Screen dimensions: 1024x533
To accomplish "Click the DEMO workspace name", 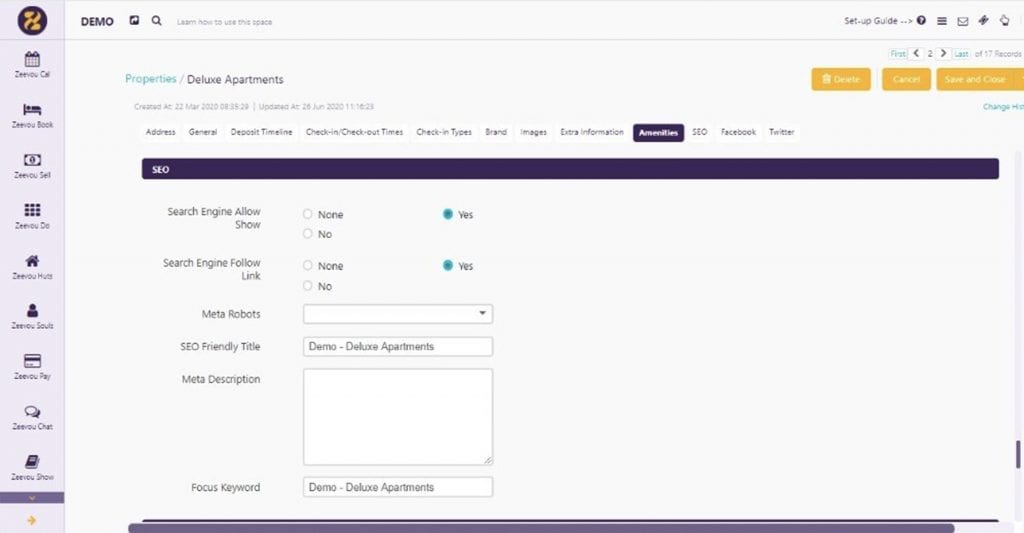I will pyautogui.click(x=97, y=21).
